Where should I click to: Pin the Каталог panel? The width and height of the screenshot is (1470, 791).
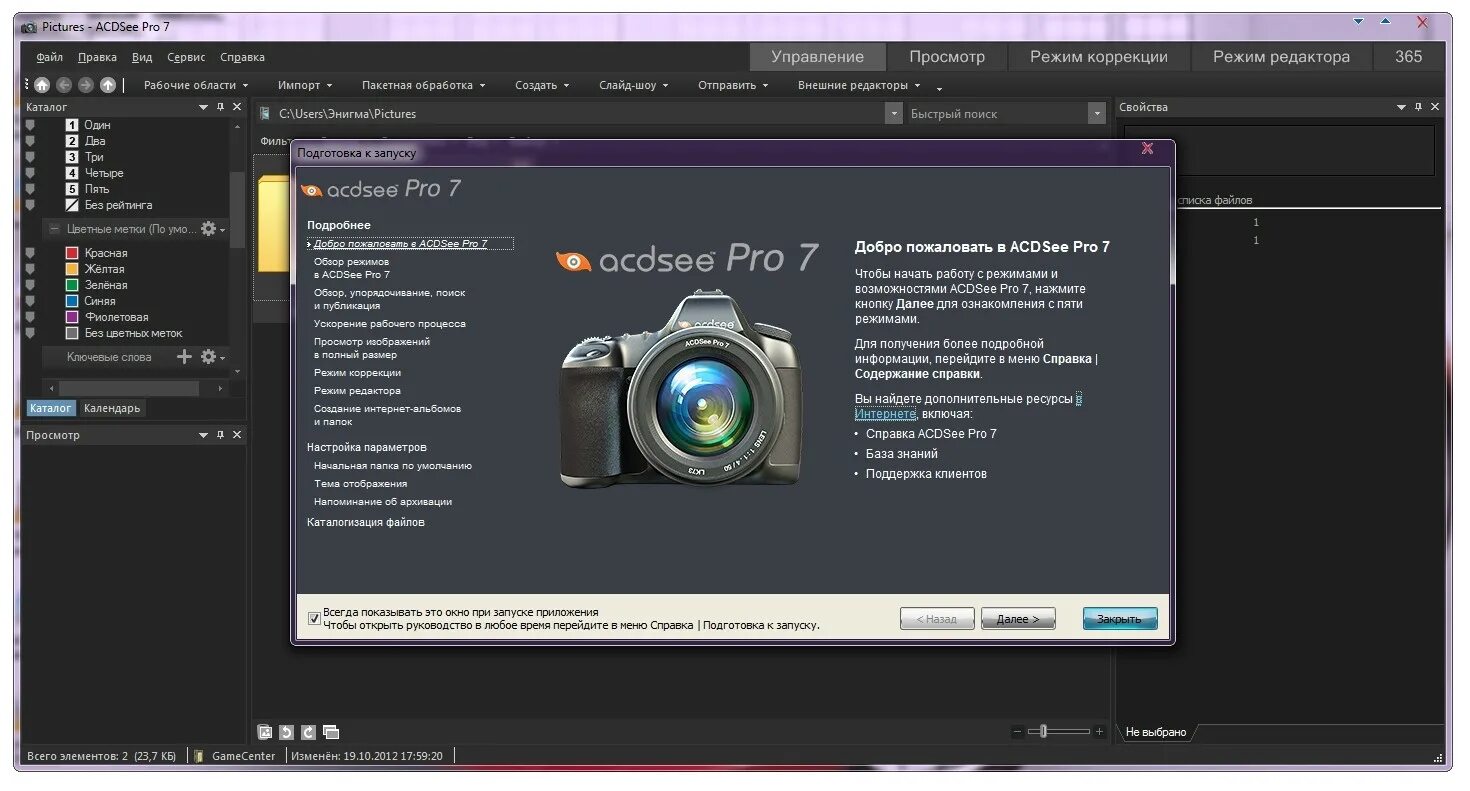(221, 107)
